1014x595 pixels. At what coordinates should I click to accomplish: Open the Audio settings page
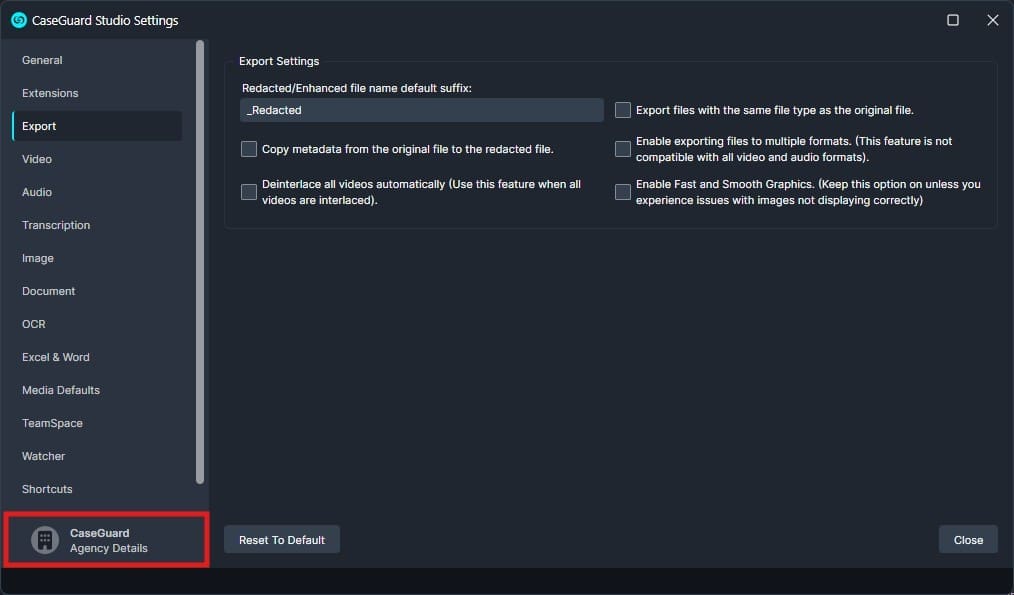pyautogui.click(x=36, y=192)
